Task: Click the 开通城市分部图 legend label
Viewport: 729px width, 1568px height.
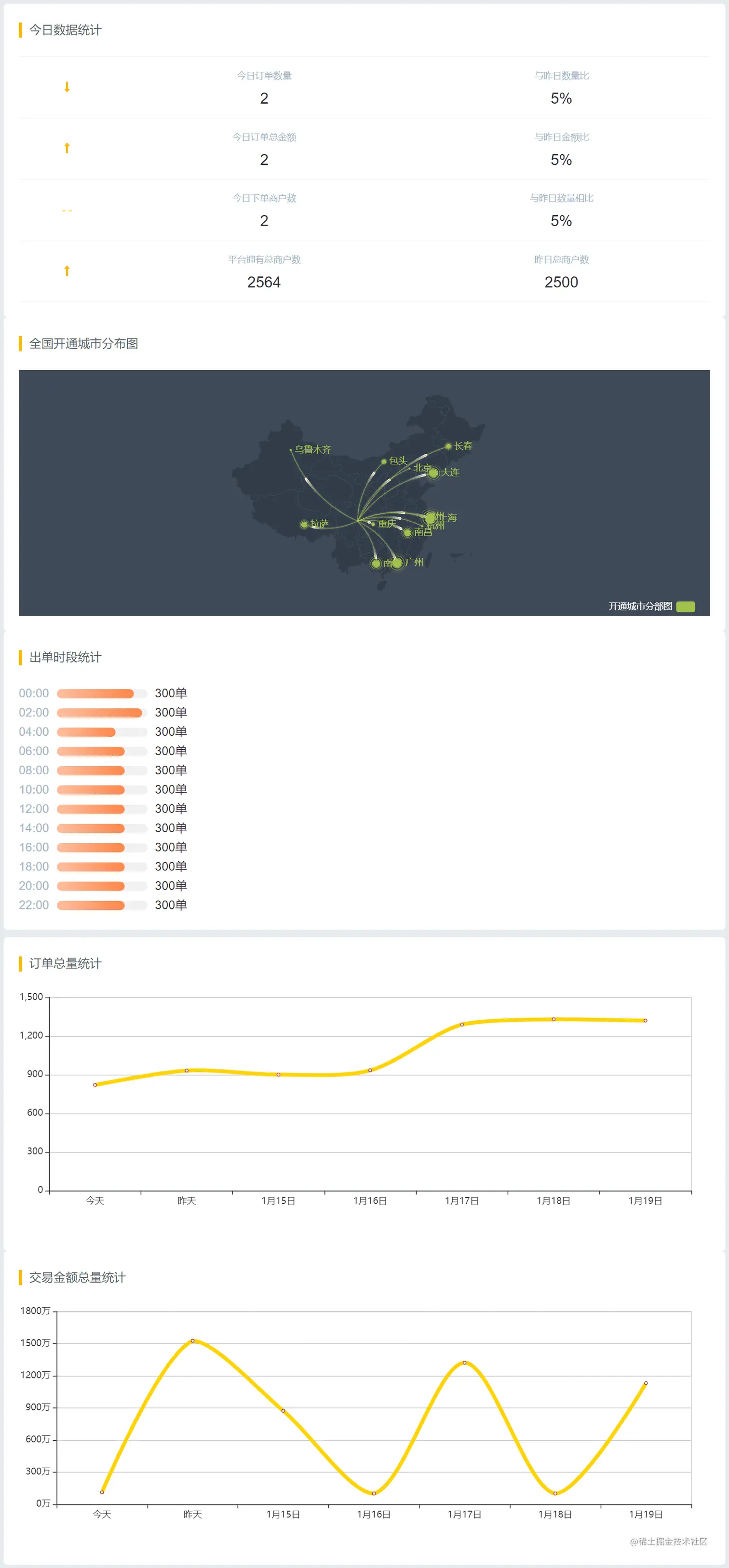Action: pyautogui.click(x=640, y=606)
